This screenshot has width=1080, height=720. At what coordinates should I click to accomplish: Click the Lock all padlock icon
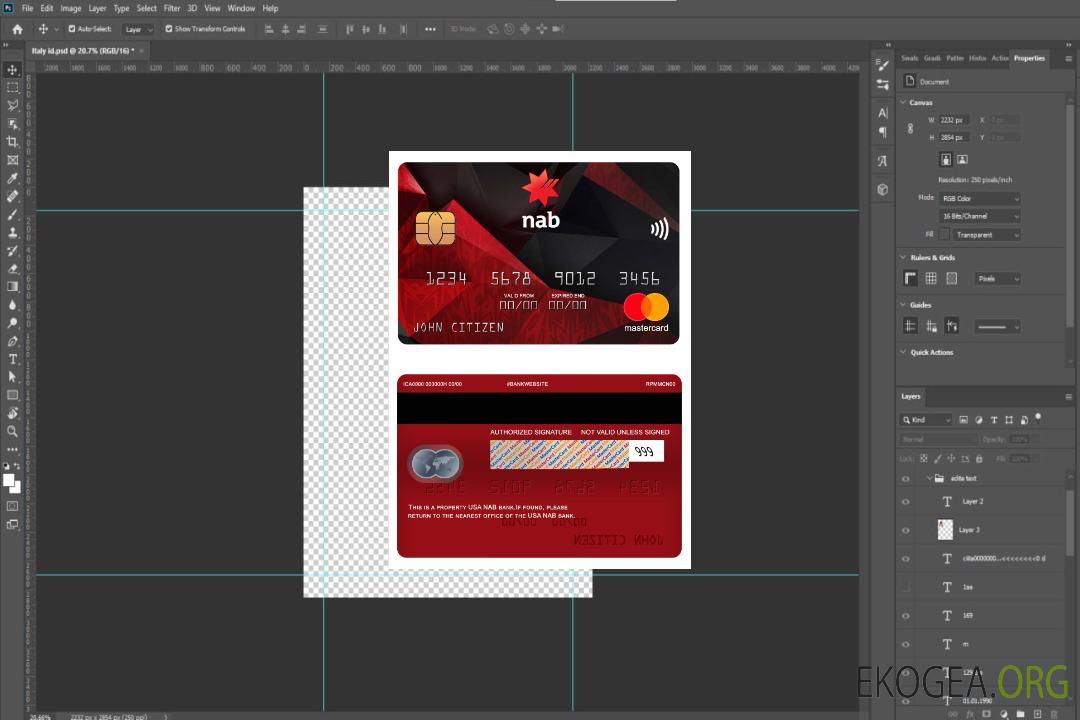pos(979,458)
